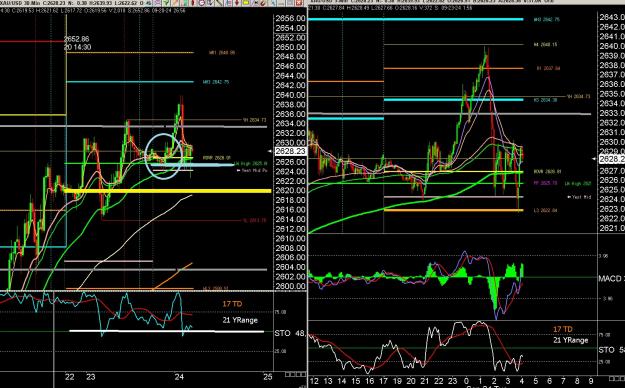Click the 2650.00 value on left price axis
Image resolution: width=625 pixels, height=388 pixels.
click(x=290, y=47)
